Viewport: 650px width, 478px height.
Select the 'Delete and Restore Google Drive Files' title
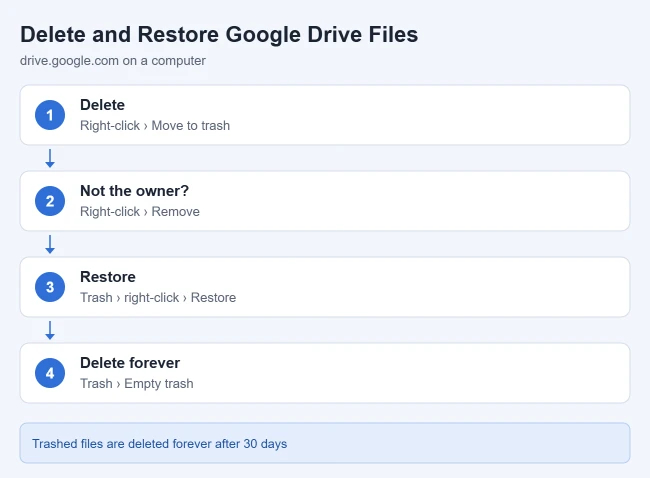[219, 34]
